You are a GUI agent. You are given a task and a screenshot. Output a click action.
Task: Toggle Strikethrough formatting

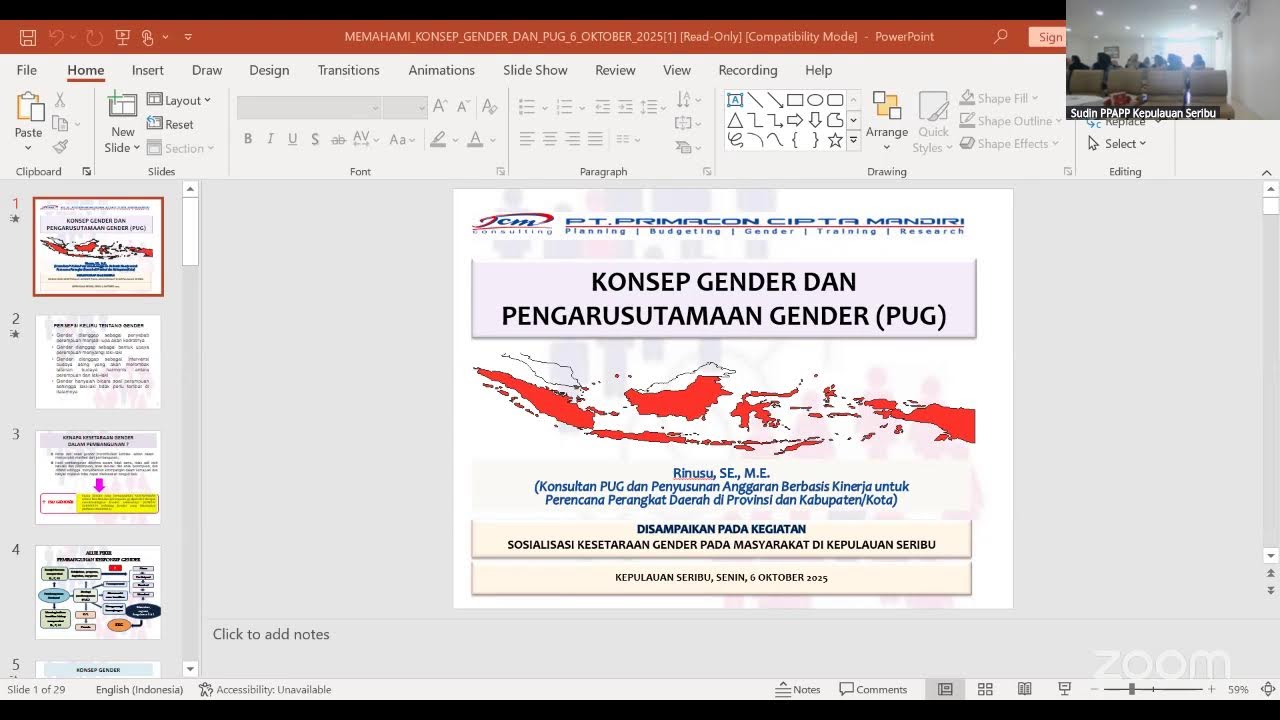pos(339,139)
